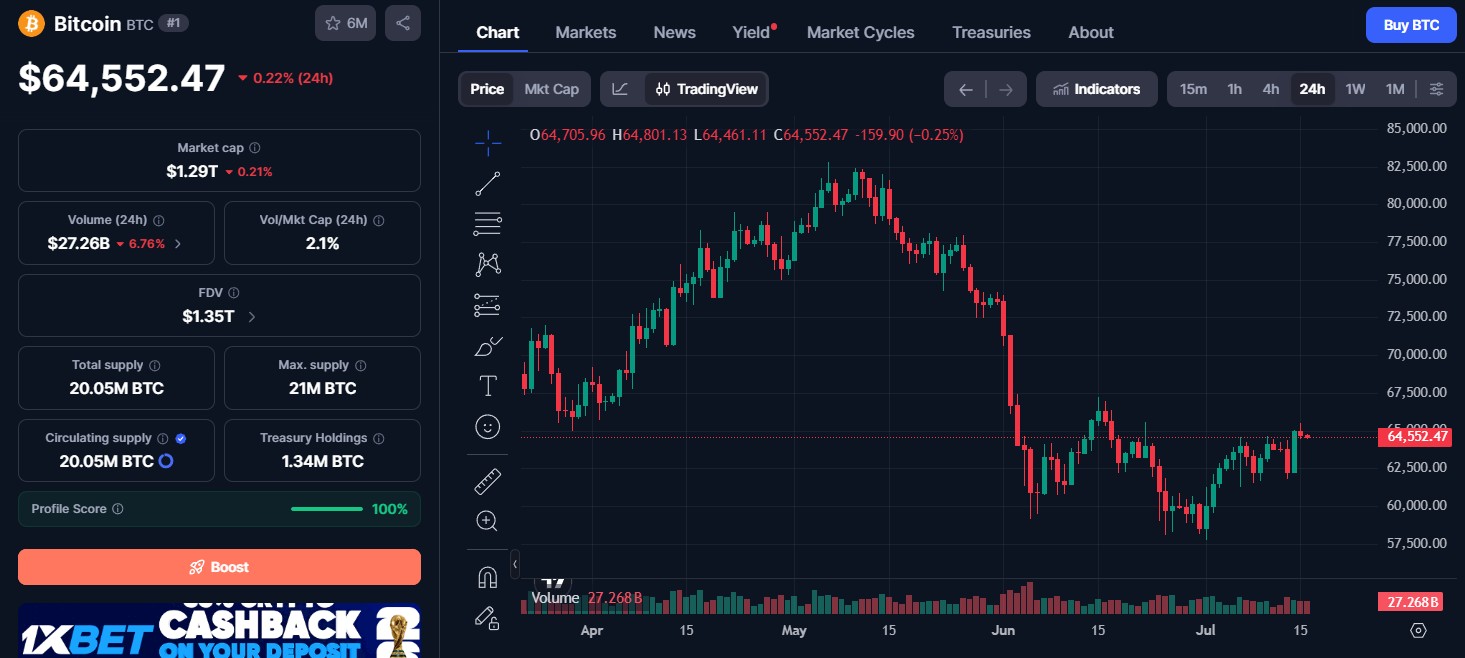Set the chart interval to 15m

point(1193,89)
